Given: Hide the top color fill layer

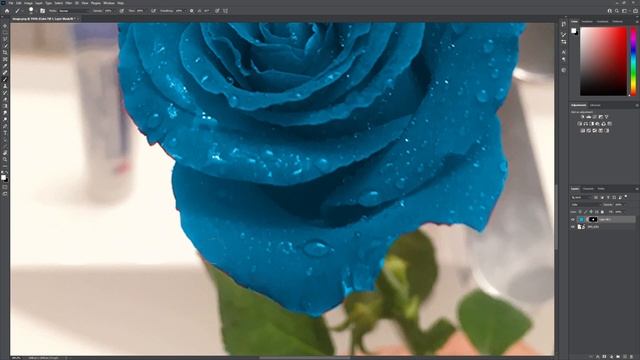Looking at the screenshot, I should [x=573, y=220].
